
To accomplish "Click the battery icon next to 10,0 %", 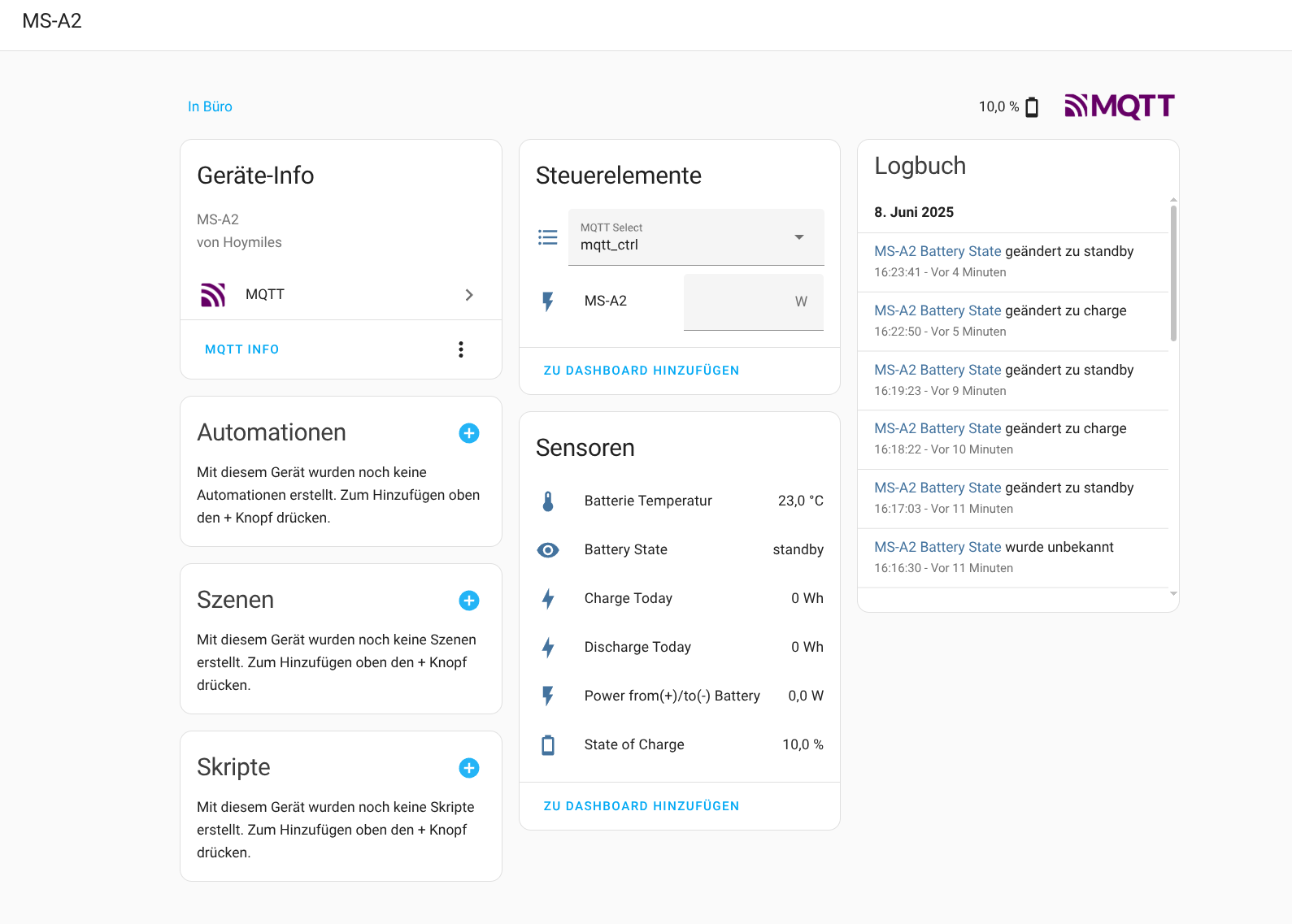I will [x=1032, y=107].
